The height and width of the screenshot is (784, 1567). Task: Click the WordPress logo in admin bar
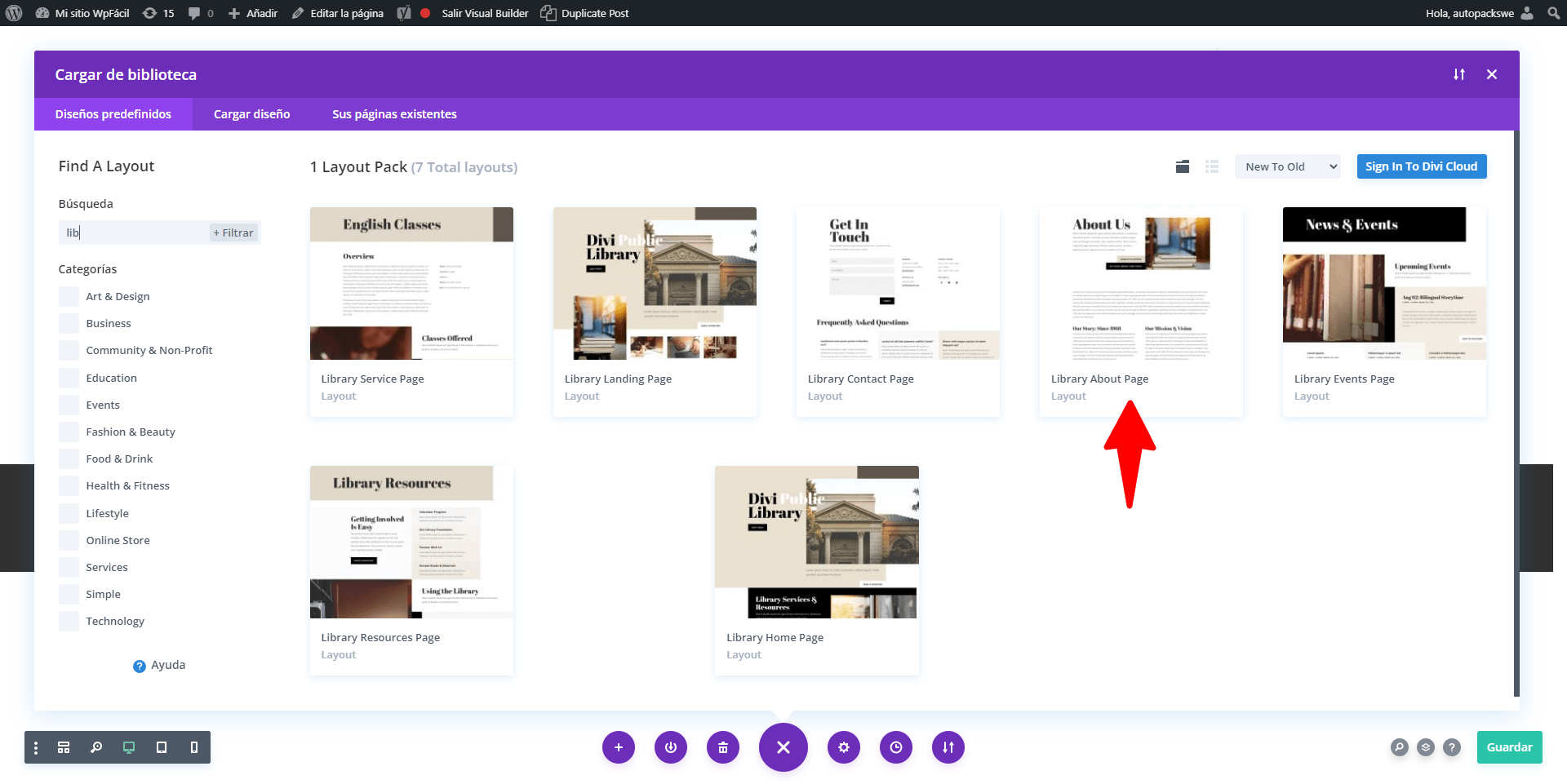(x=13, y=13)
